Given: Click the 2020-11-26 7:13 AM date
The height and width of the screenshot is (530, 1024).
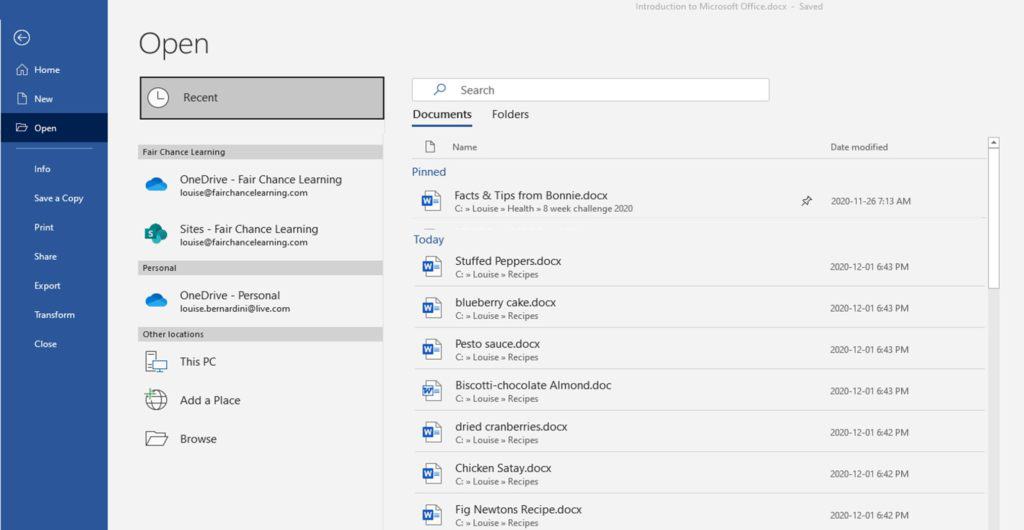Looking at the screenshot, I should pos(871,201).
